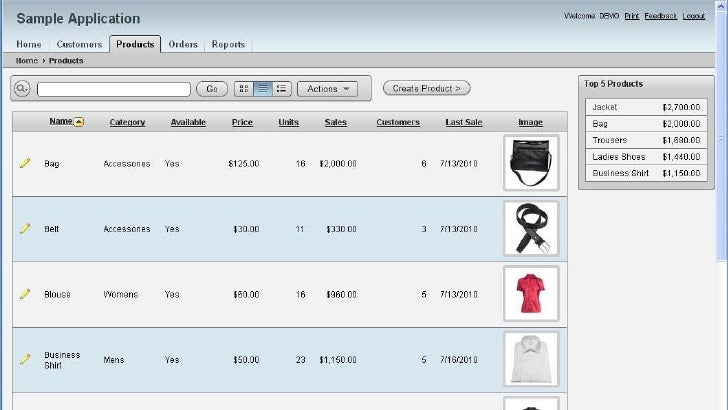The width and height of the screenshot is (728, 410).
Task: Click the $2,700.00 Jacket sales value
Action: (681, 107)
